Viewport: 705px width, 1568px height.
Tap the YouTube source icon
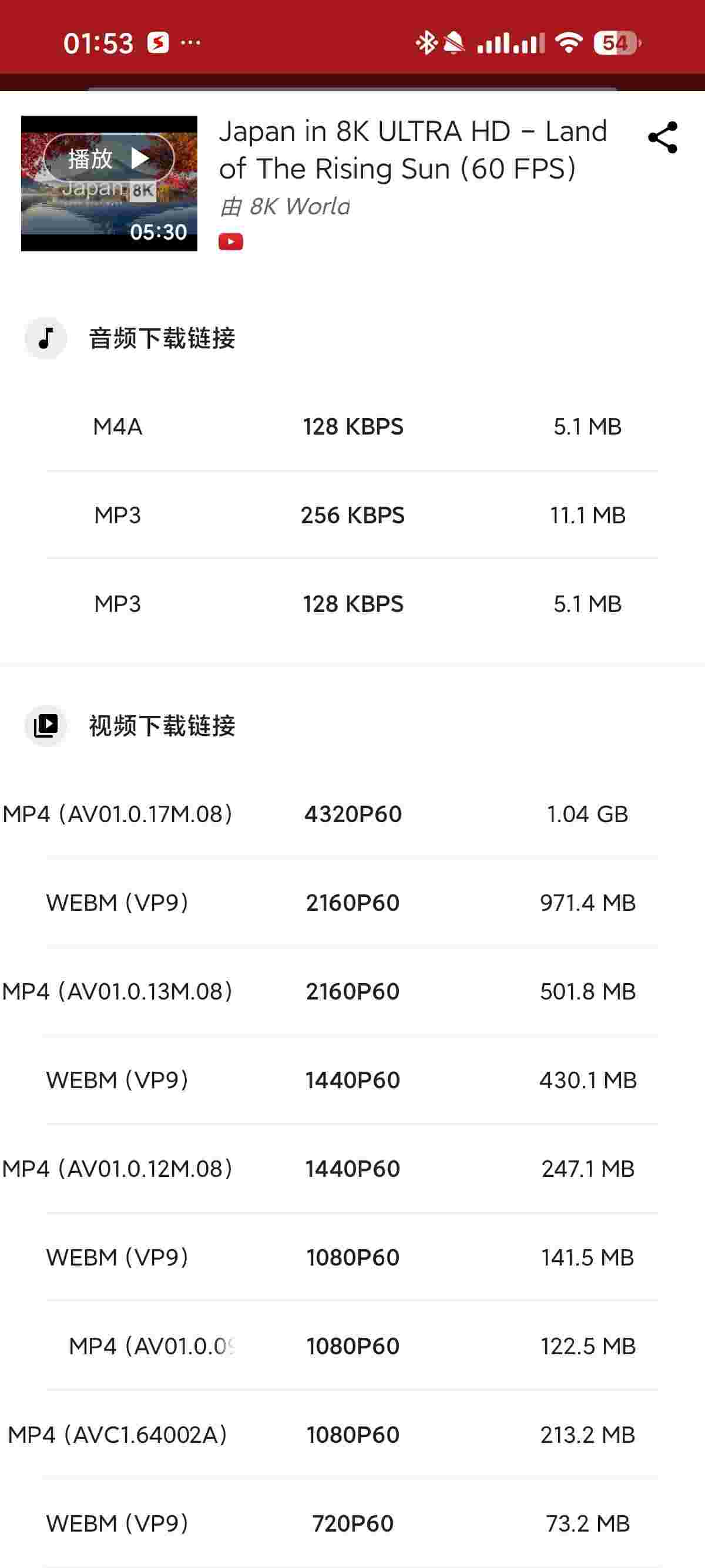pos(231,241)
